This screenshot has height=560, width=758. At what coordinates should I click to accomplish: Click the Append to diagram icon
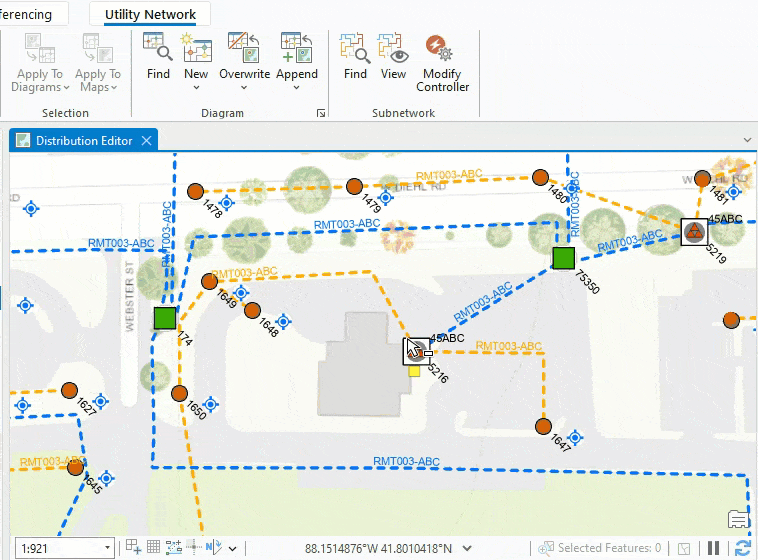(297, 47)
